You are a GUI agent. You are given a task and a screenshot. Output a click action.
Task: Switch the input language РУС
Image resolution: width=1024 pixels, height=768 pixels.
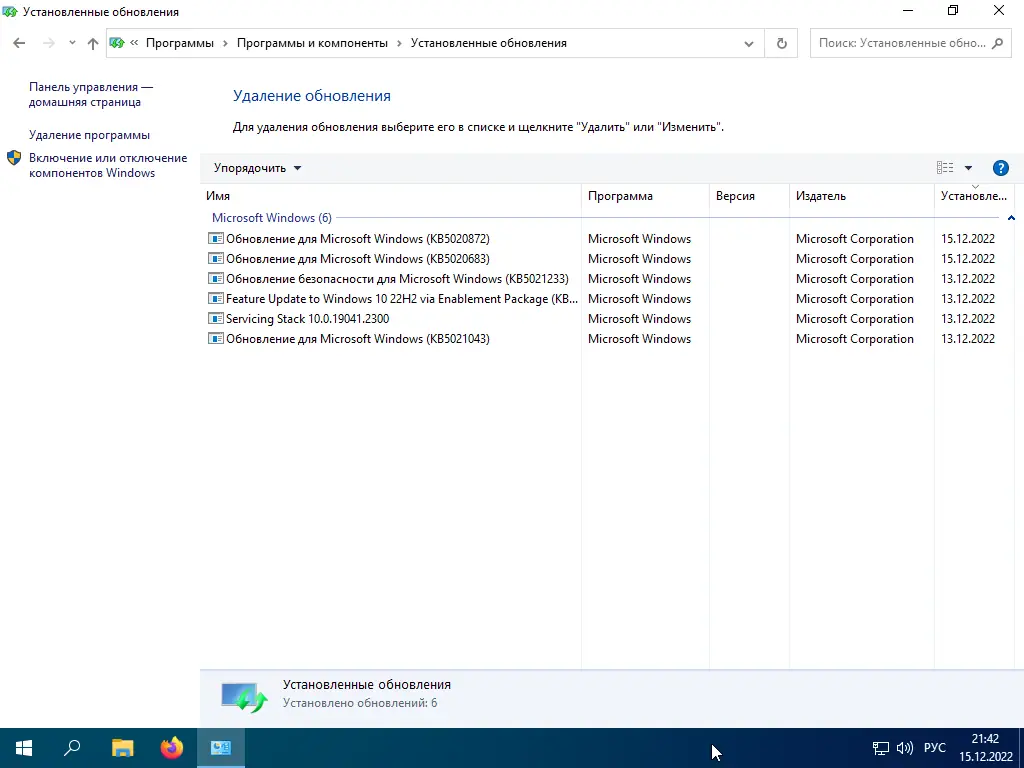click(935, 748)
